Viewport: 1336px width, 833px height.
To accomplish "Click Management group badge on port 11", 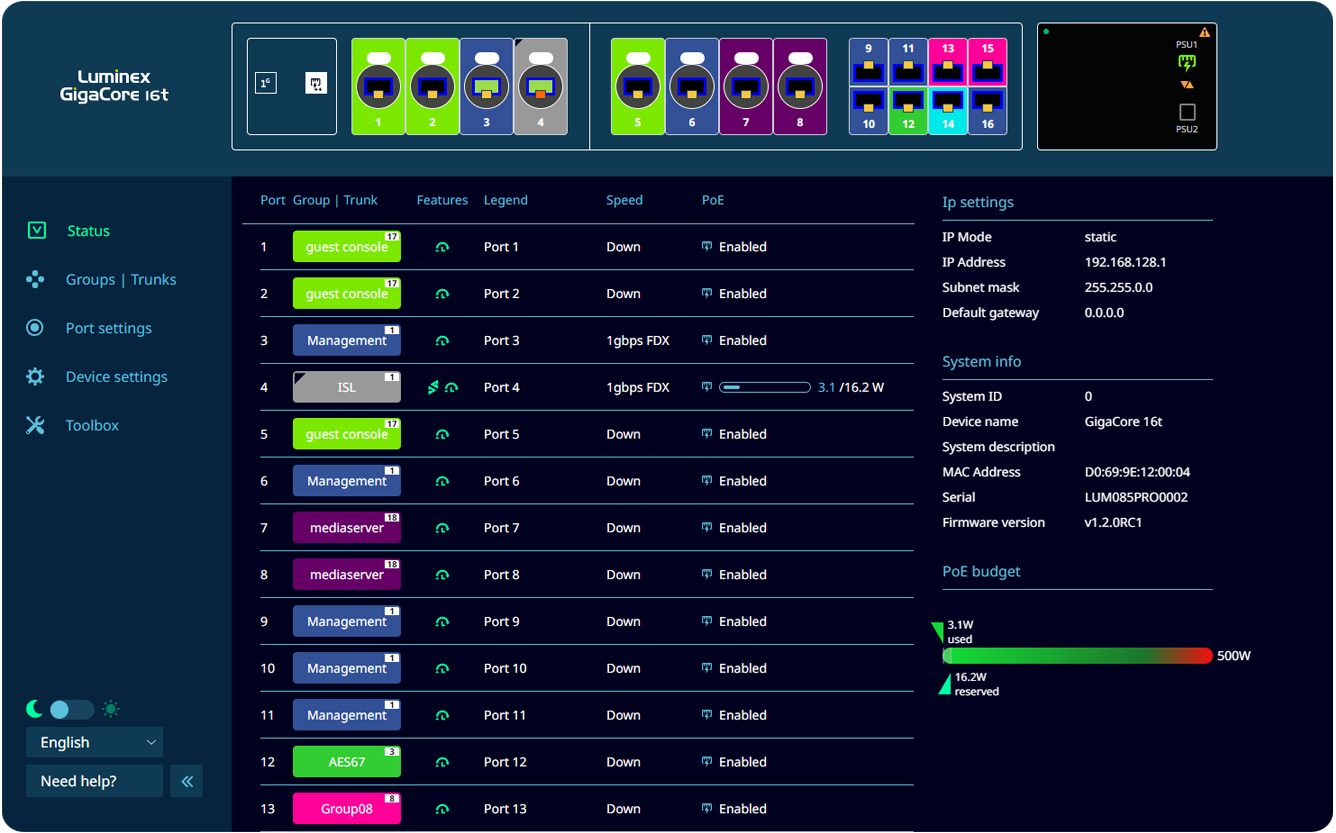I will [347, 715].
